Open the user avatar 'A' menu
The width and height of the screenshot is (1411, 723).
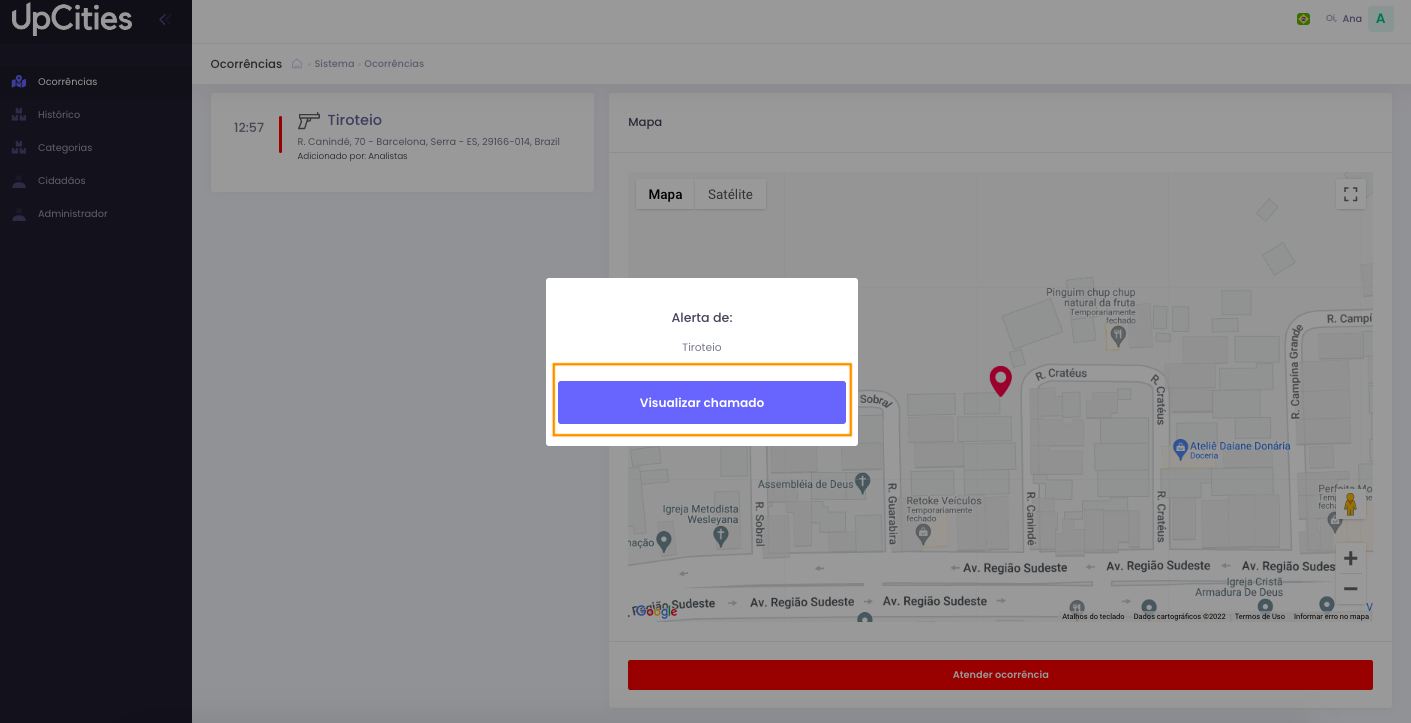tap(1381, 19)
